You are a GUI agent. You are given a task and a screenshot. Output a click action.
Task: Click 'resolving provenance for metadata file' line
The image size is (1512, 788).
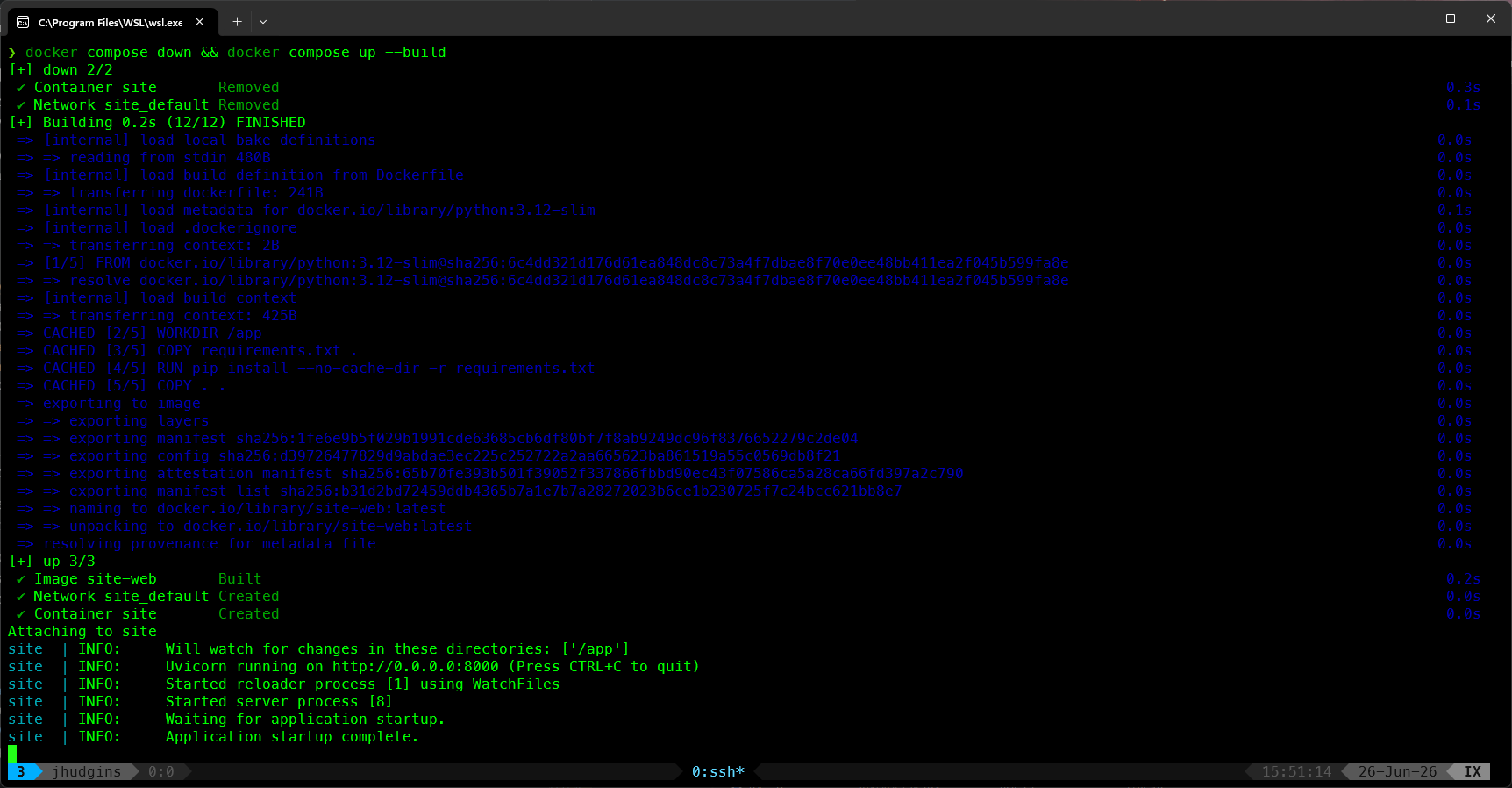[196, 544]
